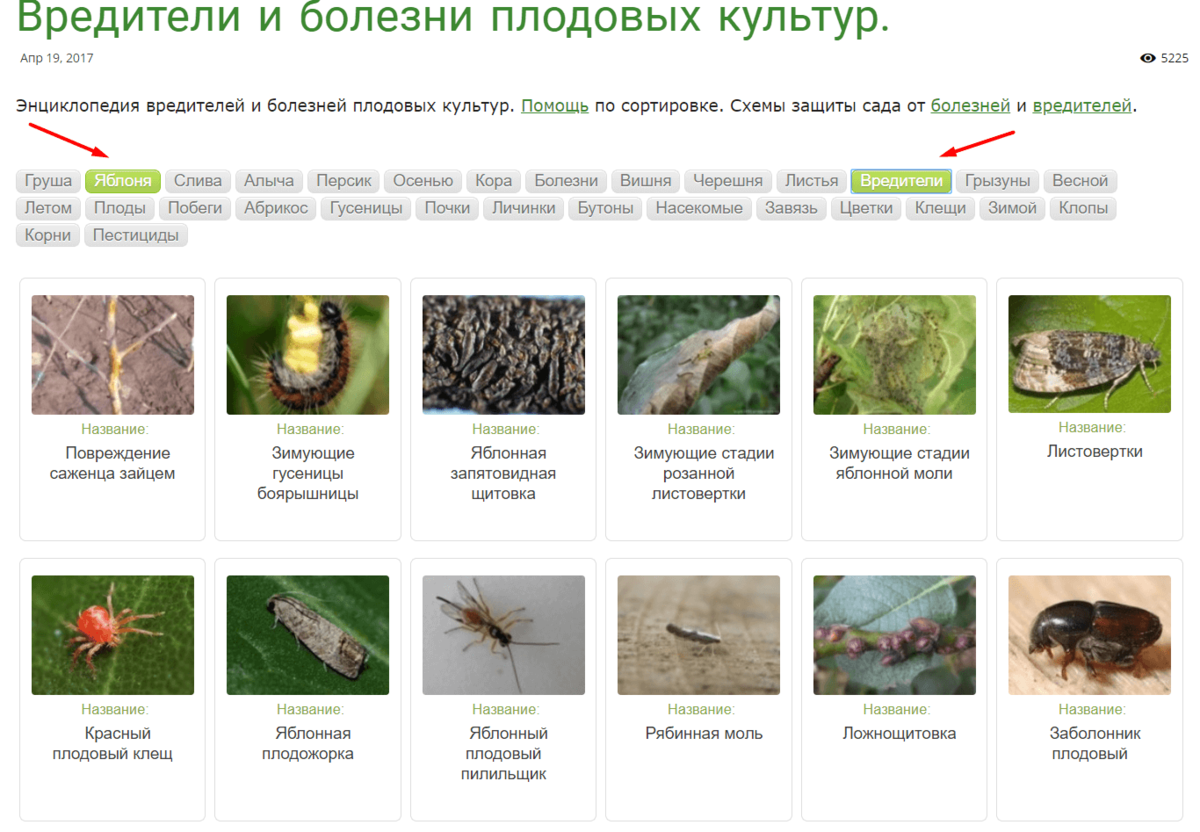Toggle the Груша filter tag
The height and width of the screenshot is (832, 1200).
tap(48, 181)
